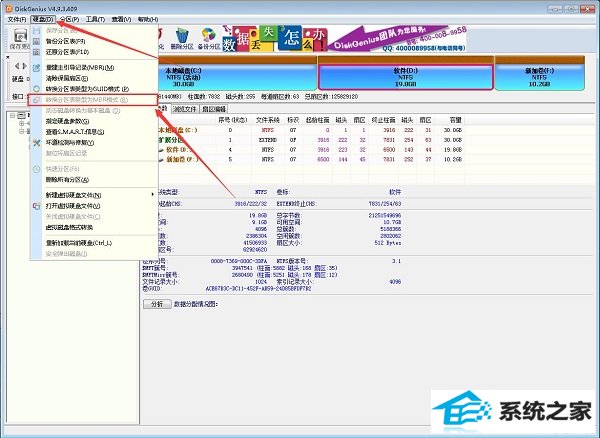This screenshot has height=438, width=600.
Task: Choose 坏道检测与修复(Y) menu entry
Action: tap(94, 143)
